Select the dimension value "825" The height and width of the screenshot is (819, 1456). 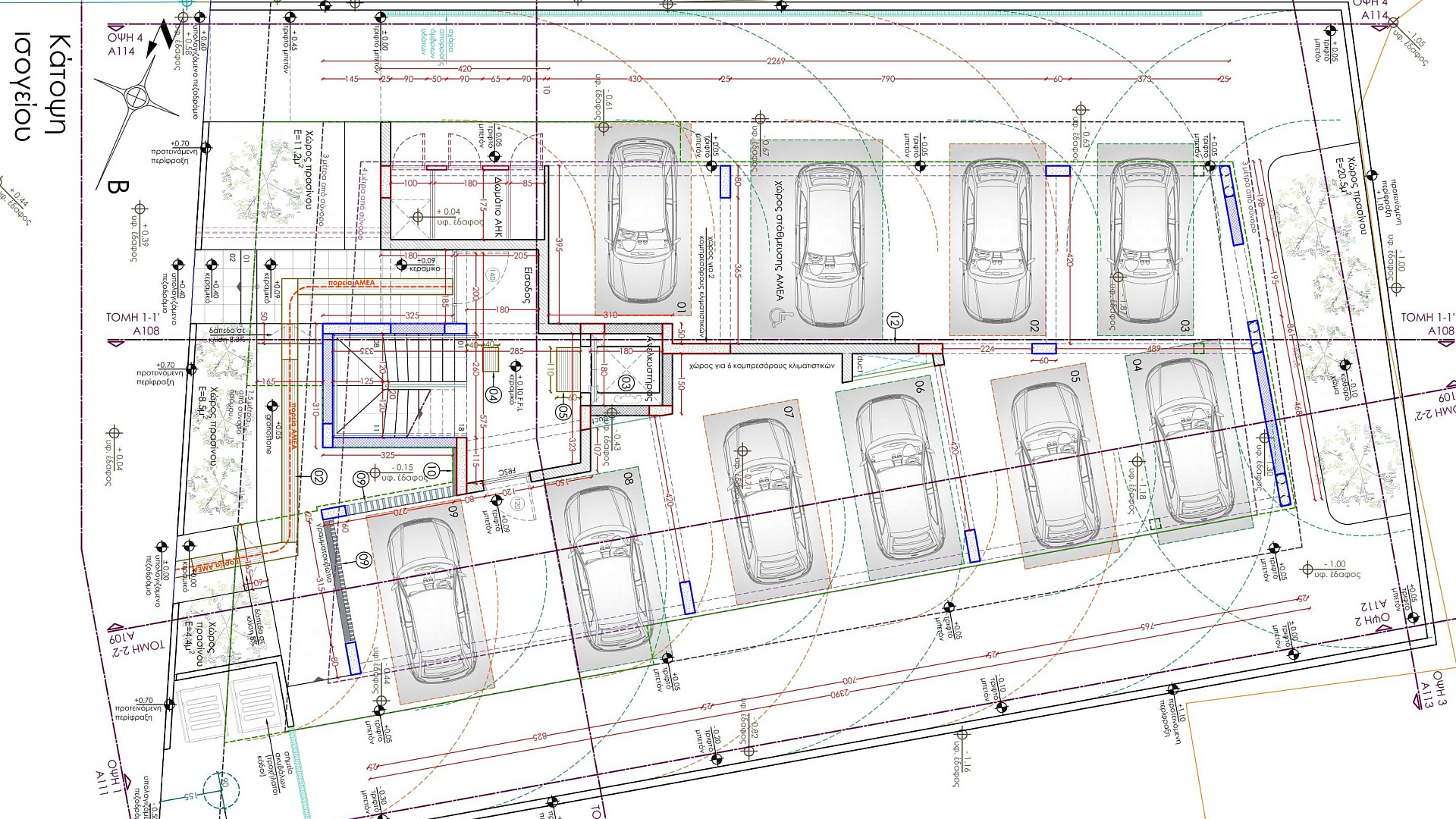click(x=539, y=736)
